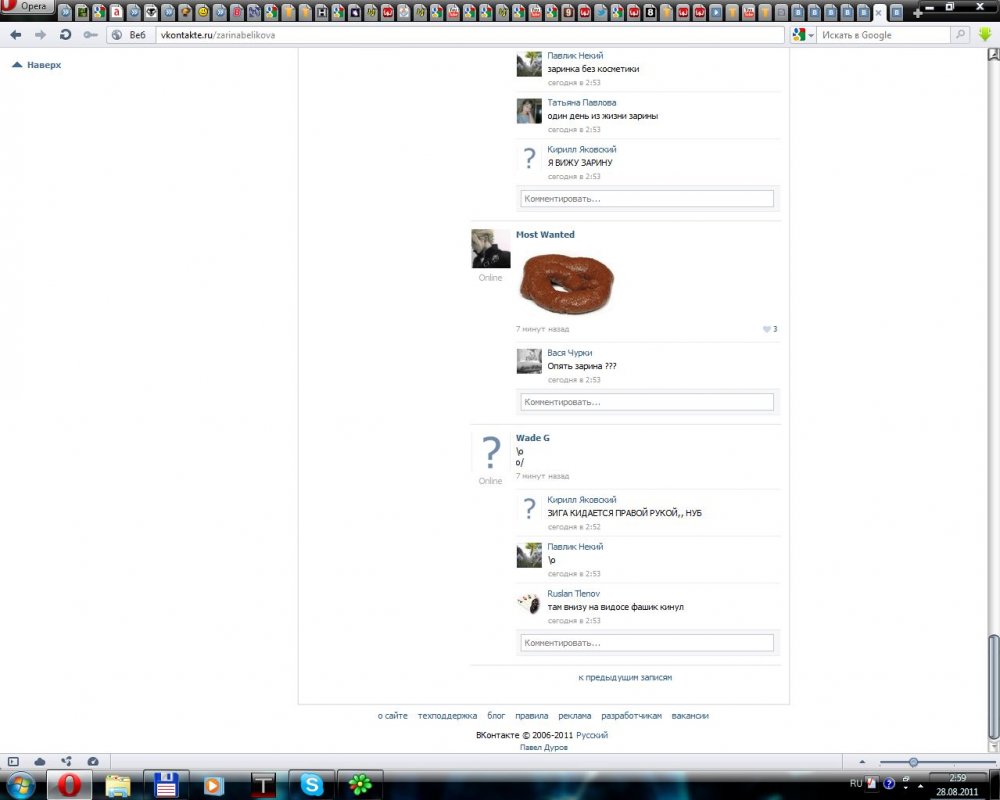1000x800 pixels.
Task: Click Вася Чурки's avatar thumbnail
Action: 529,361
